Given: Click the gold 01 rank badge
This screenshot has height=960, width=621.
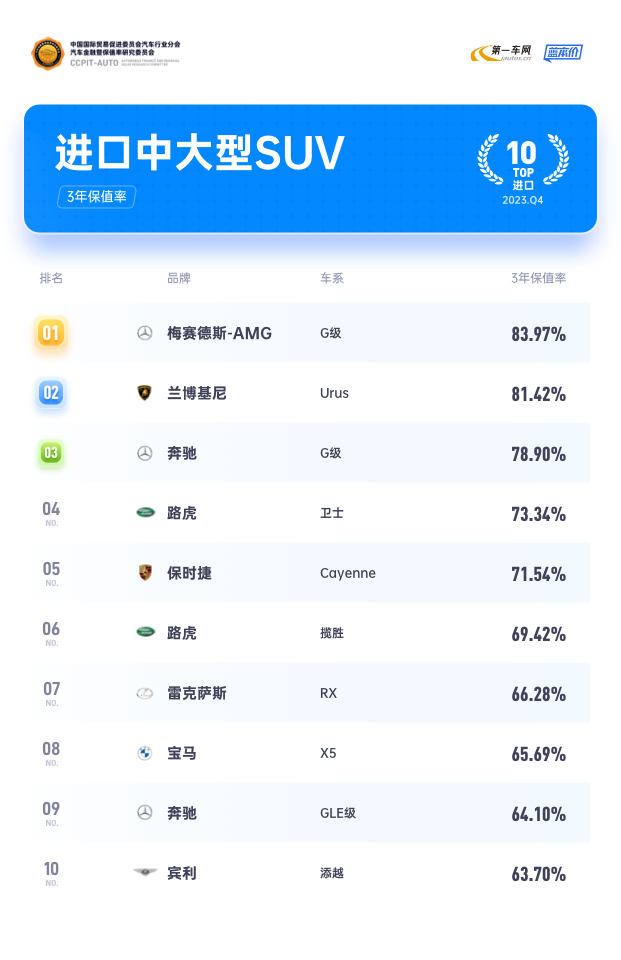Looking at the screenshot, I should click(51, 333).
